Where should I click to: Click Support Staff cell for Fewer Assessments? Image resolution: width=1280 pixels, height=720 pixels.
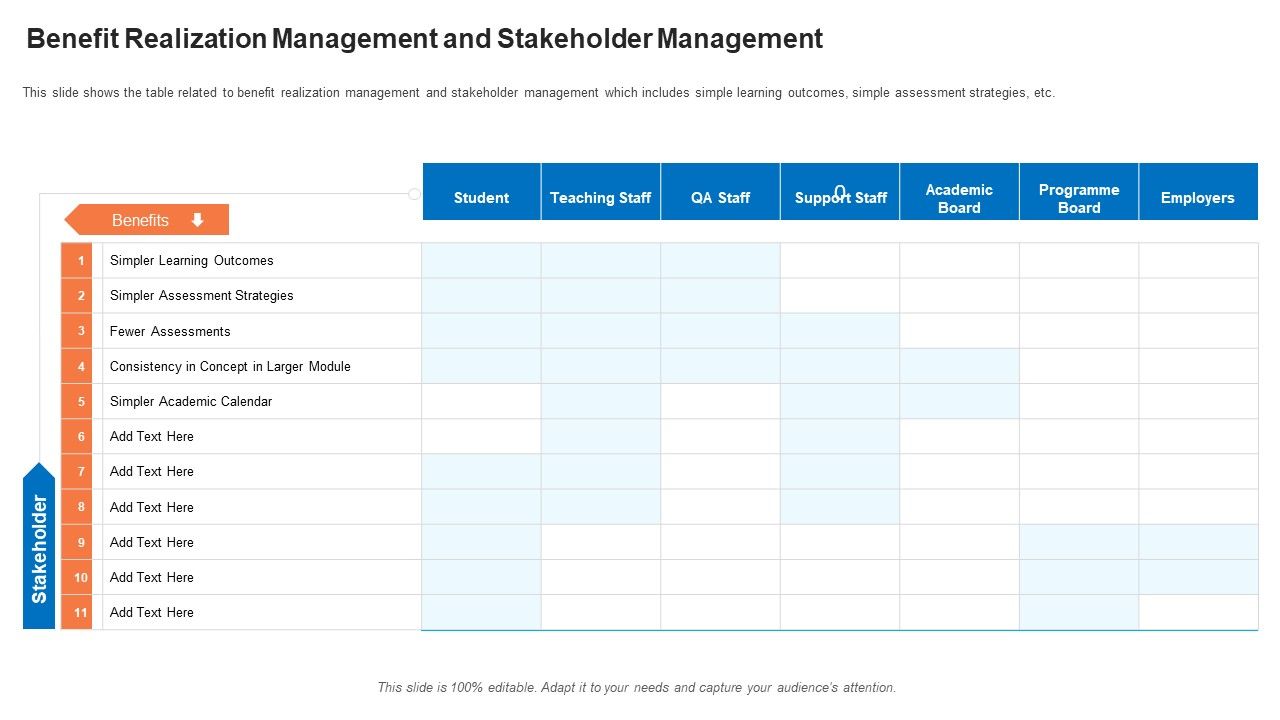[840, 331]
